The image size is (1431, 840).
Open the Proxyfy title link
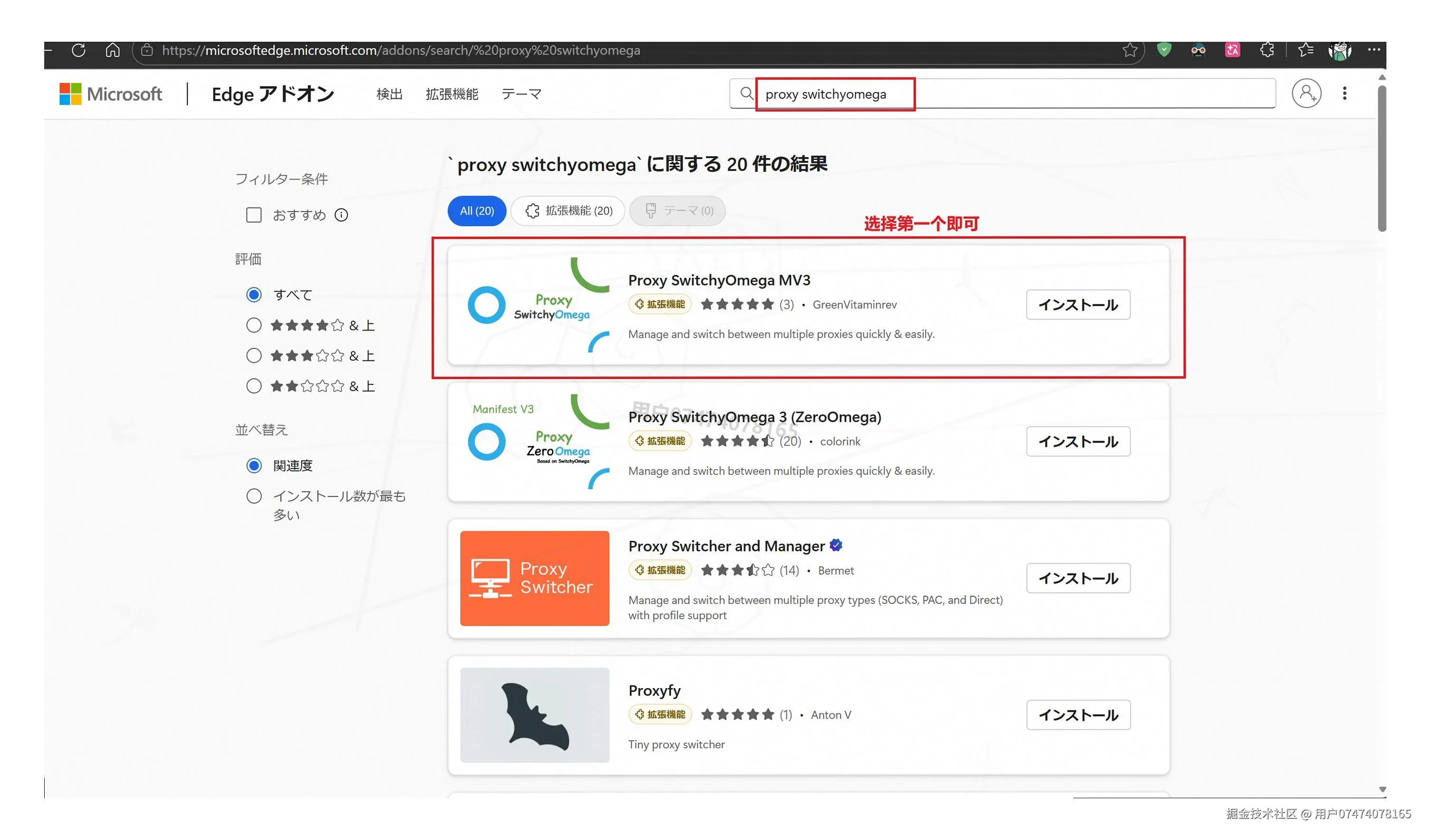click(654, 691)
